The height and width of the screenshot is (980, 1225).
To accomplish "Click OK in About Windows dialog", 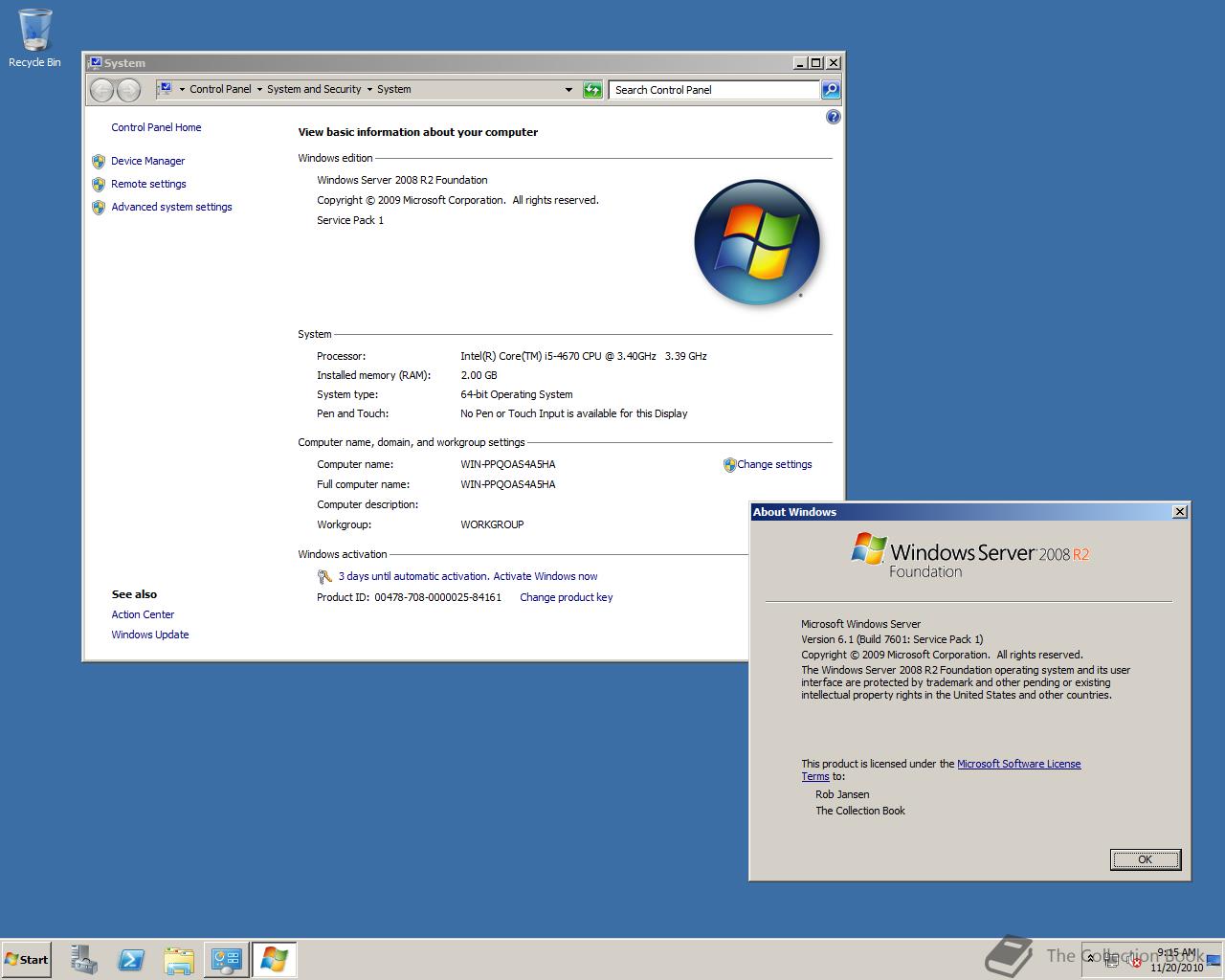I will [1145, 860].
